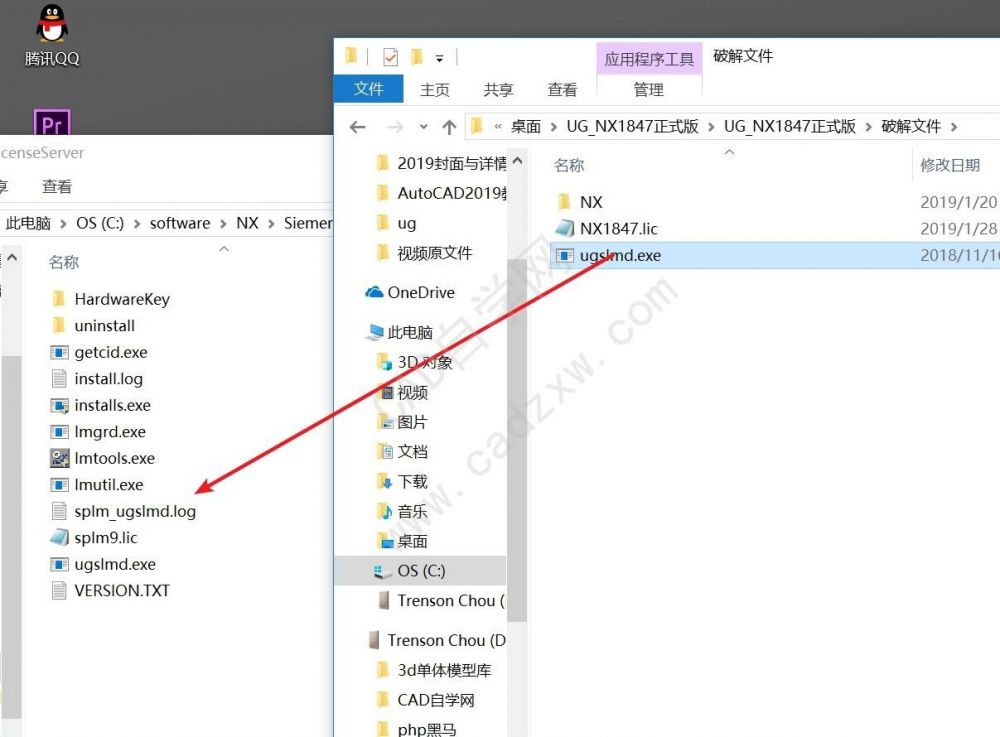
Task: Open the 视频原文件 folder in navigation pane
Action: (425, 253)
